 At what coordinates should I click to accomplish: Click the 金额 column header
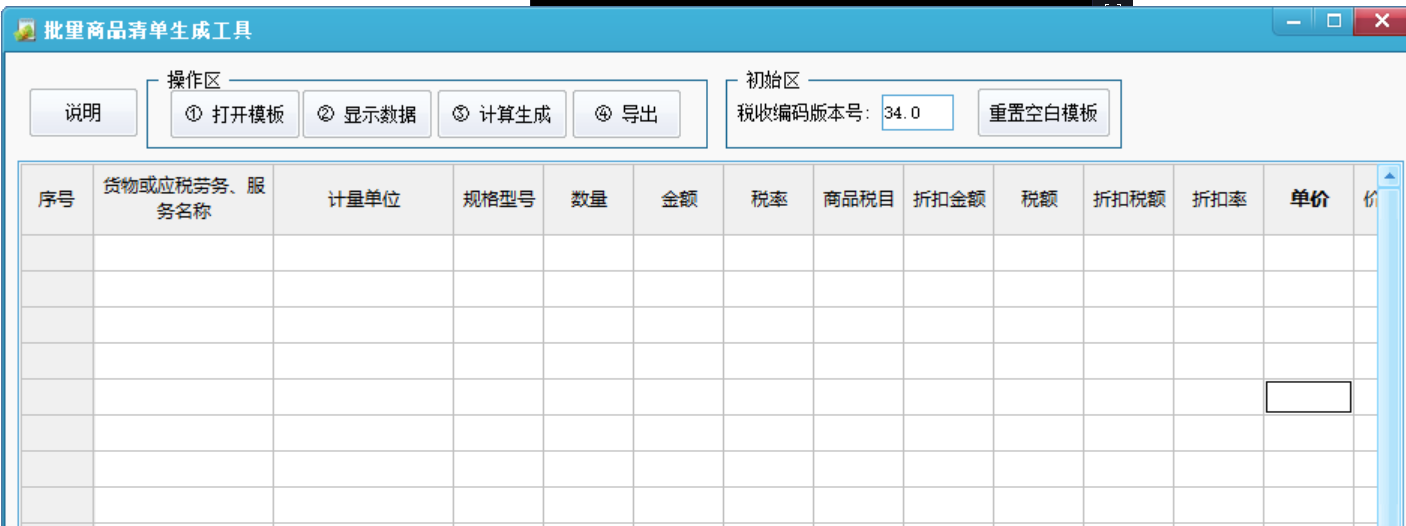point(678,199)
